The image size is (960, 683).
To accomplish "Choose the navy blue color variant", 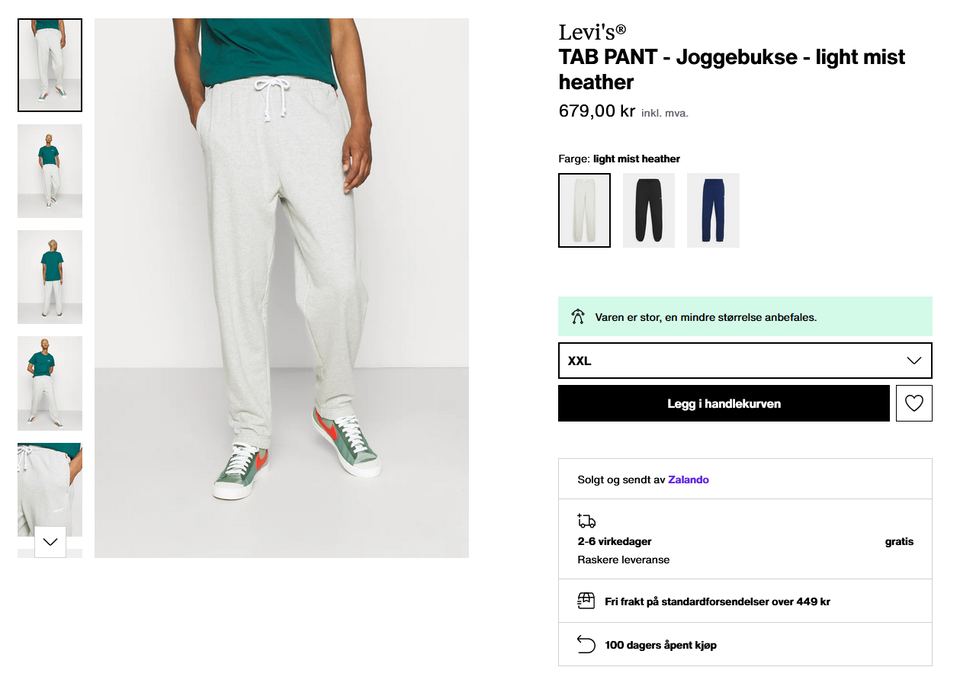I will pos(713,210).
